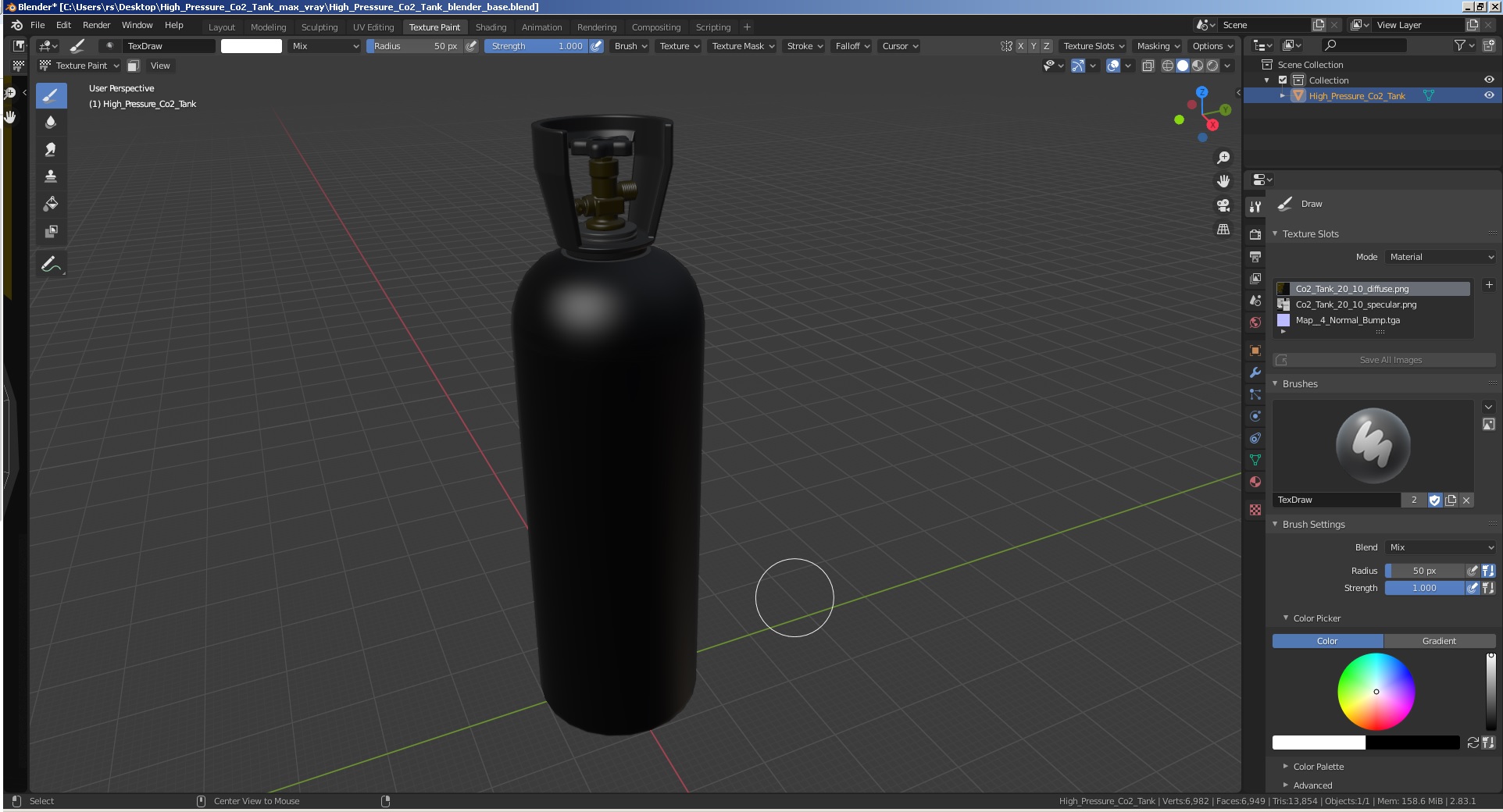Switch to the Shading workspace tab
This screenshot has width=1503, height=812.
tap(491, 27)
